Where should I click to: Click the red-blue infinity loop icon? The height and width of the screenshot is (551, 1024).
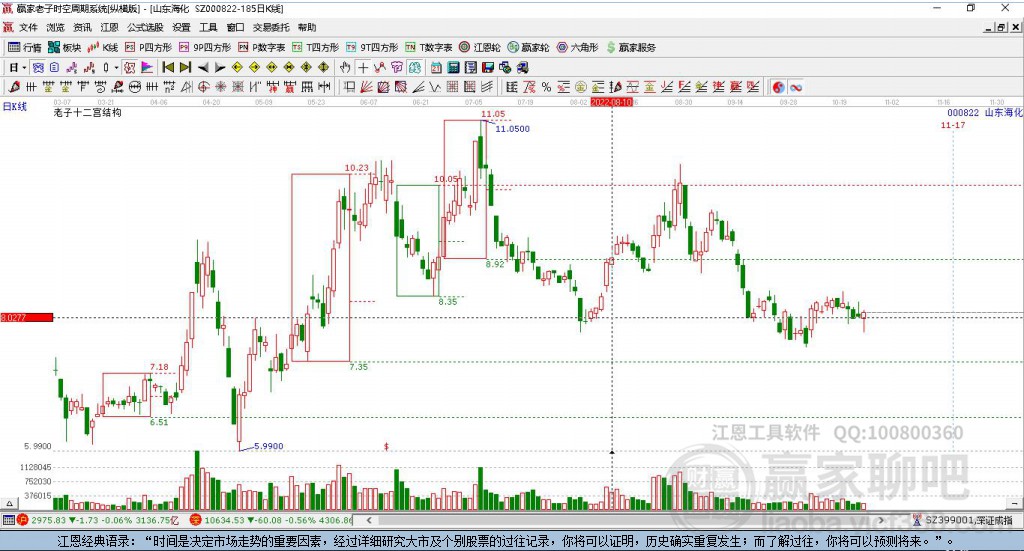click(x=795, y=87)
